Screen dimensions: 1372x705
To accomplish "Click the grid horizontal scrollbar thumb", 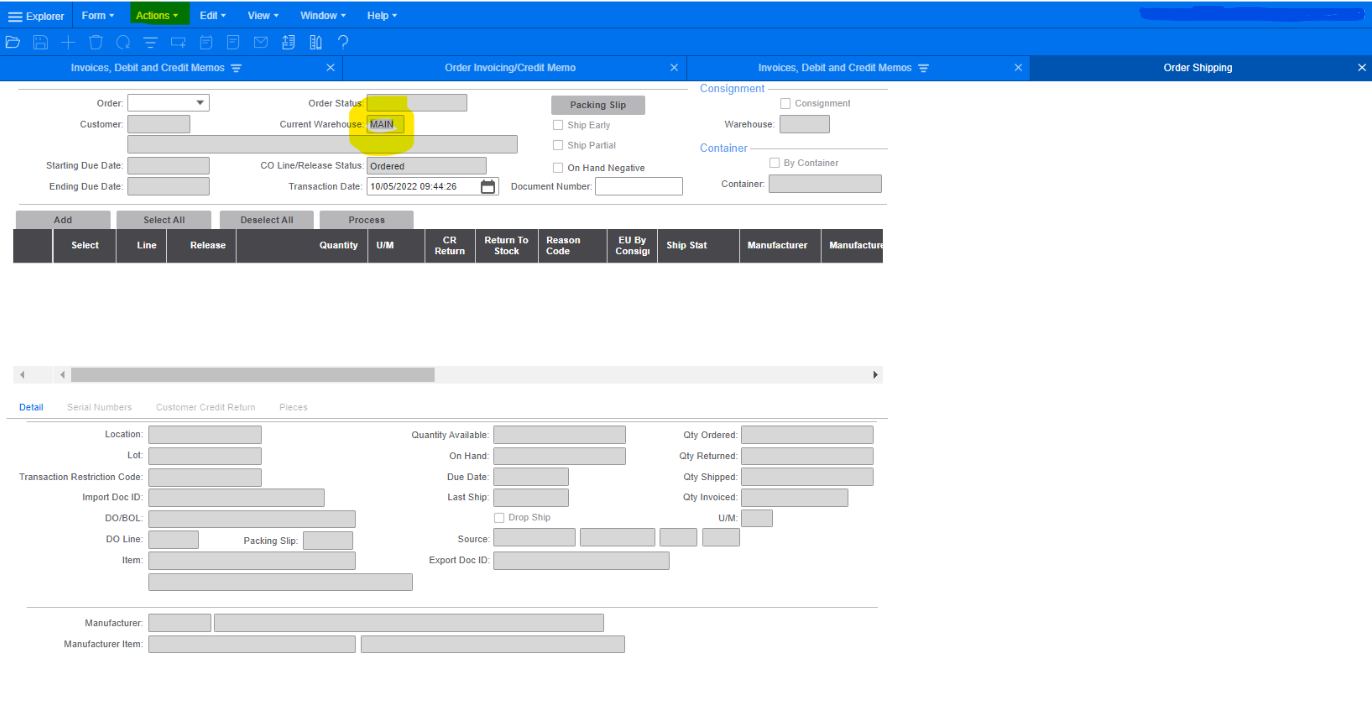I will click(252, 374).
